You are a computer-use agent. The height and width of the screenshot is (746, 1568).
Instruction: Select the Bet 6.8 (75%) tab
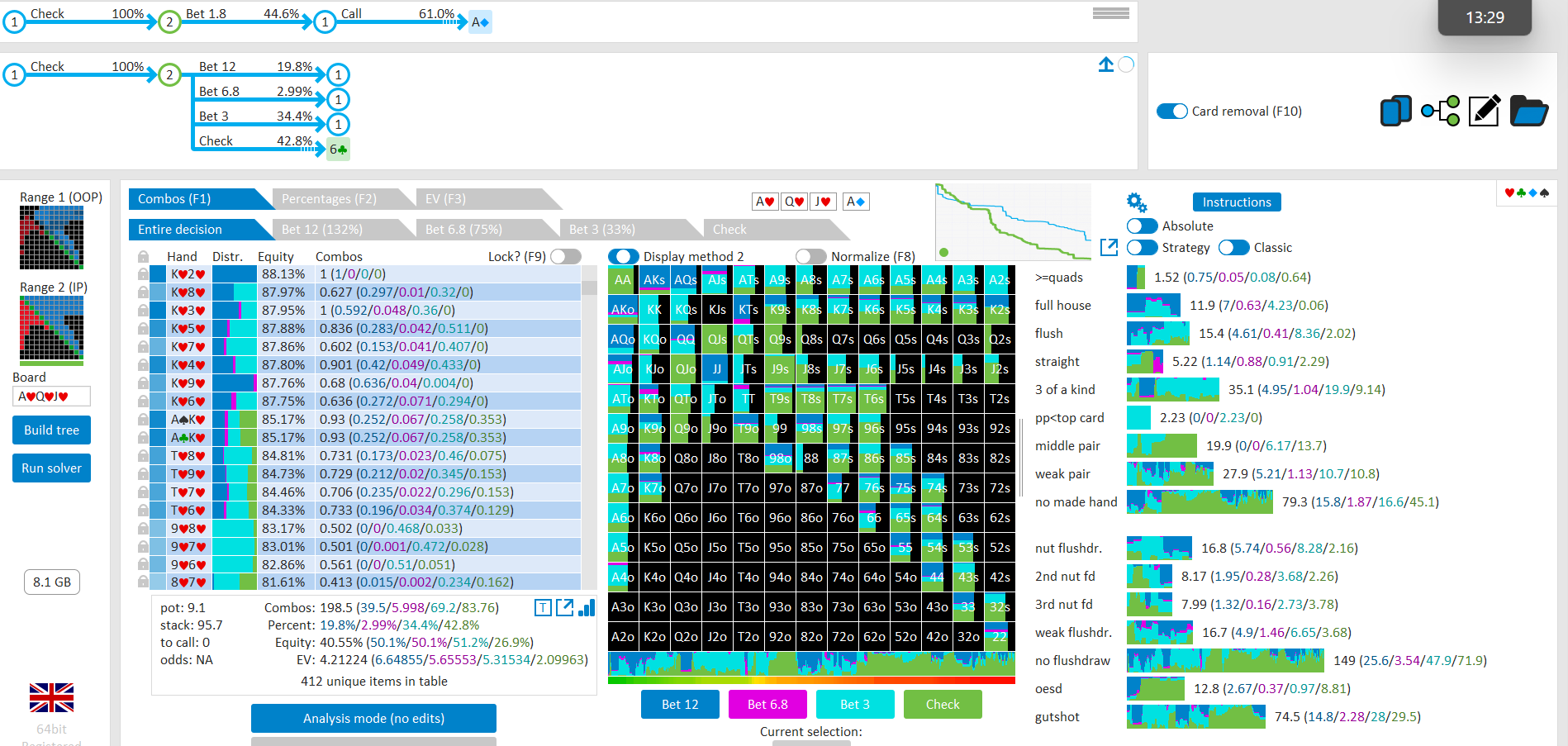(487, 230)
